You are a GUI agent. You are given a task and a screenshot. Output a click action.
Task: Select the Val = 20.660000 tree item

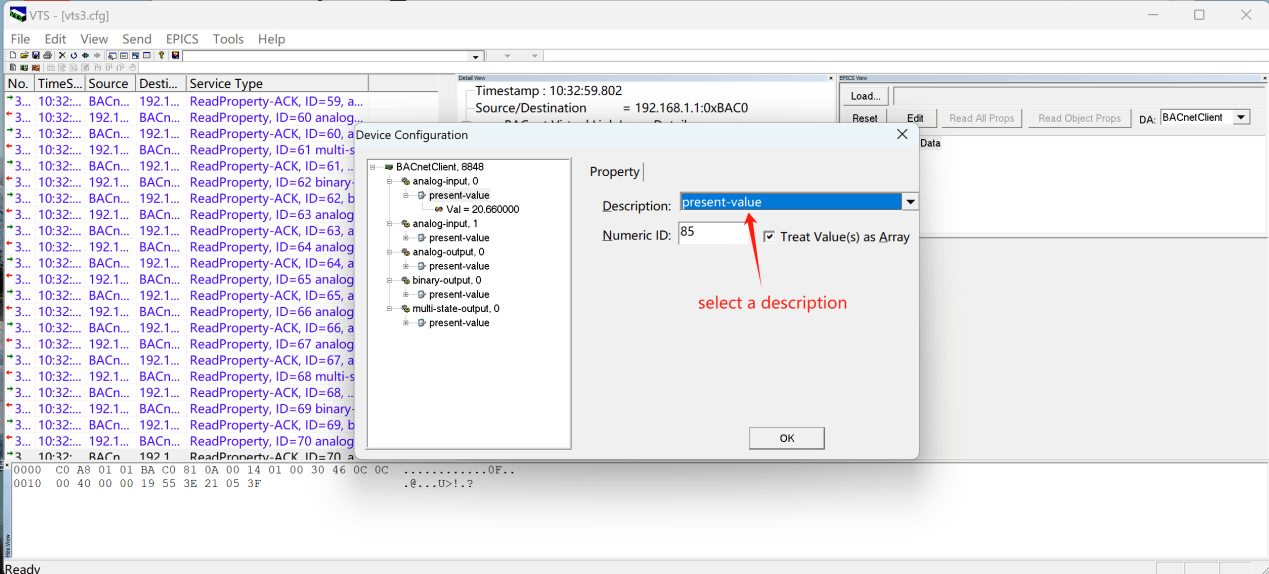pos(483,209)
